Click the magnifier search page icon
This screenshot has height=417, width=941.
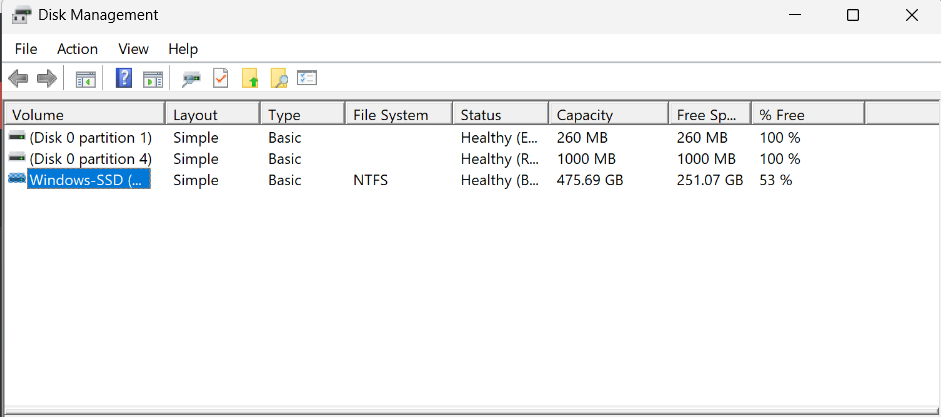tap(279, 78)
